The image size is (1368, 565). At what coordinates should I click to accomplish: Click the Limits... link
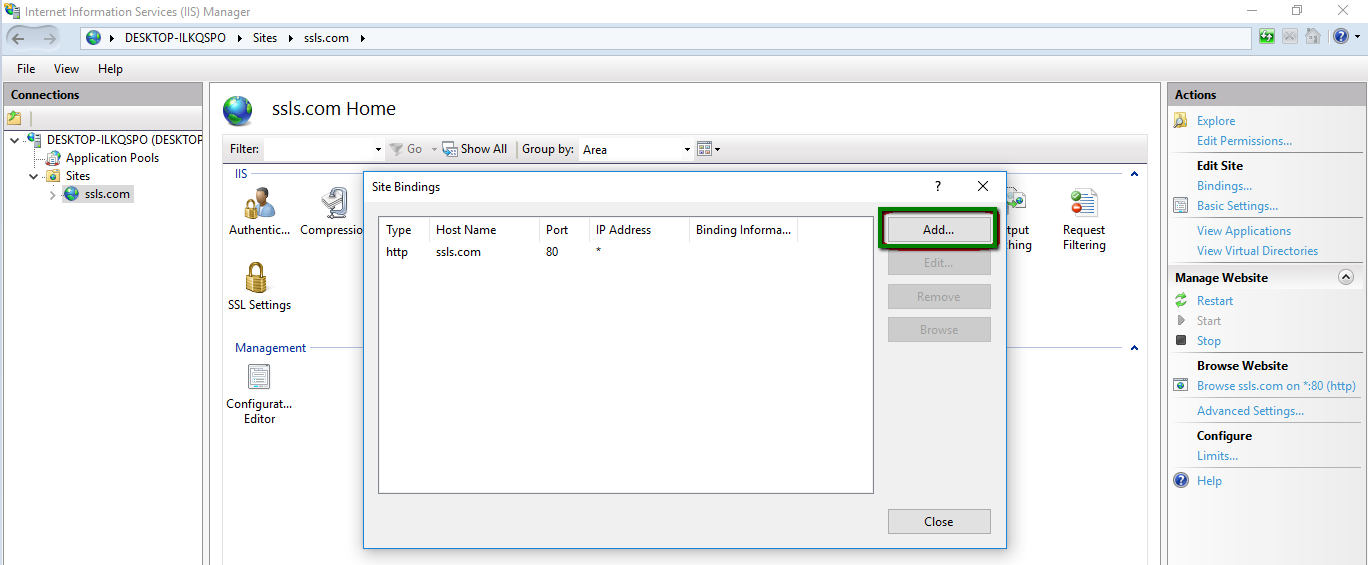click(1217, 456)
